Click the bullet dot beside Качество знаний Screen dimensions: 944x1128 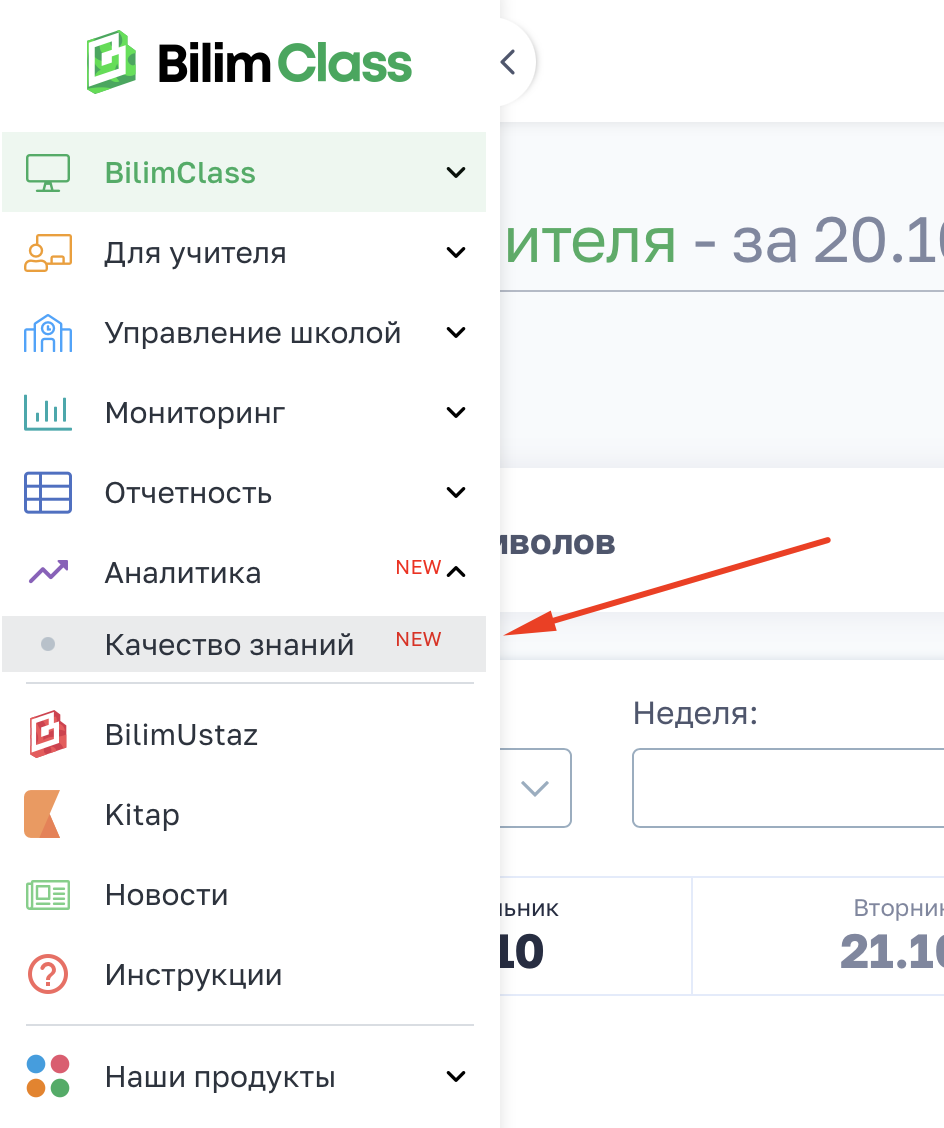(x=48, y=644)
